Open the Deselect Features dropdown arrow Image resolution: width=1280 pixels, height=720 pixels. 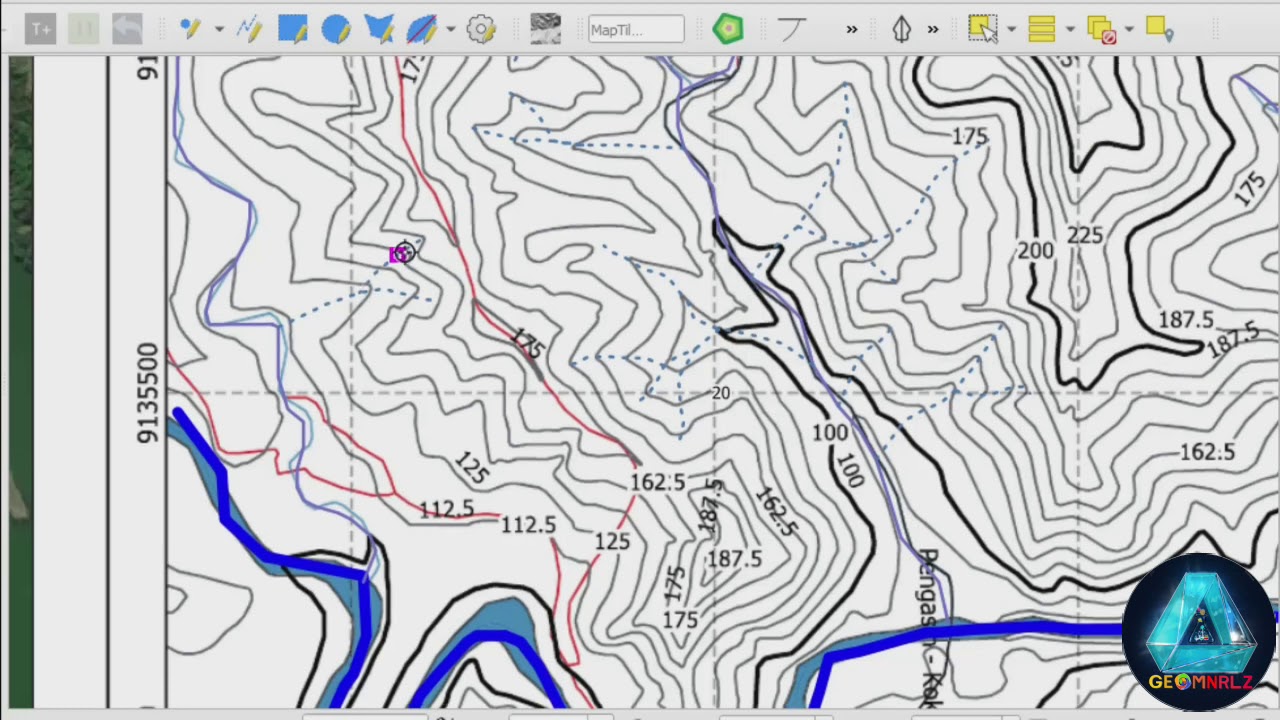[x=1129, y=30]
